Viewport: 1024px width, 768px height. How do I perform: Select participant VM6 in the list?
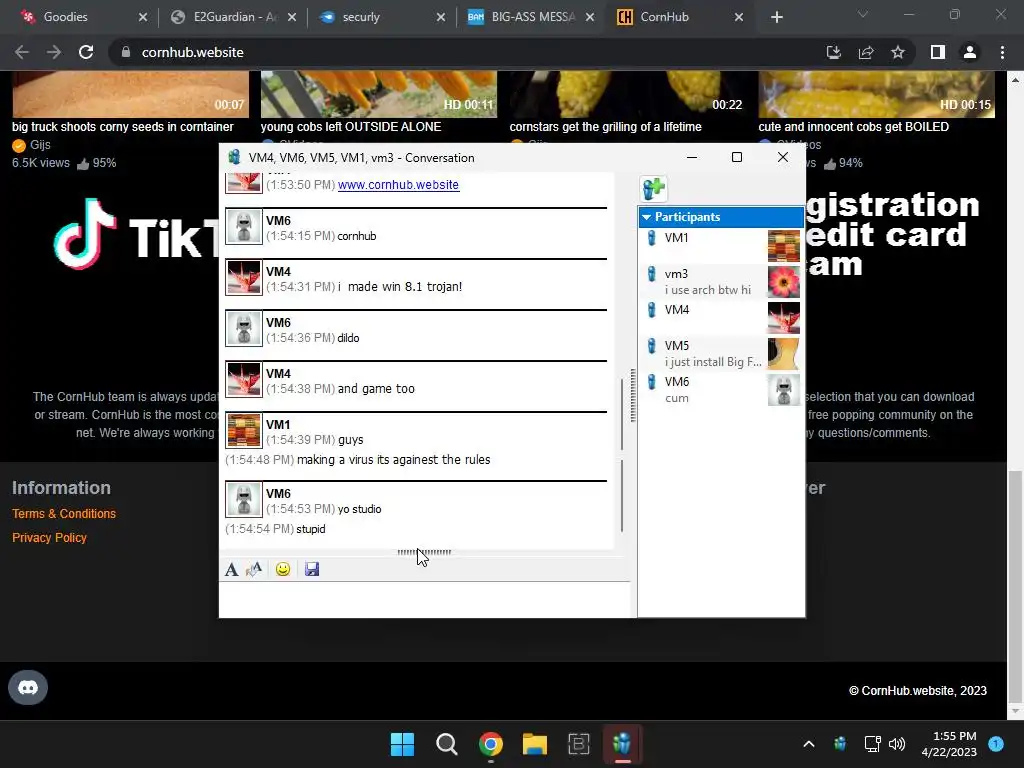tap(721, 389)
